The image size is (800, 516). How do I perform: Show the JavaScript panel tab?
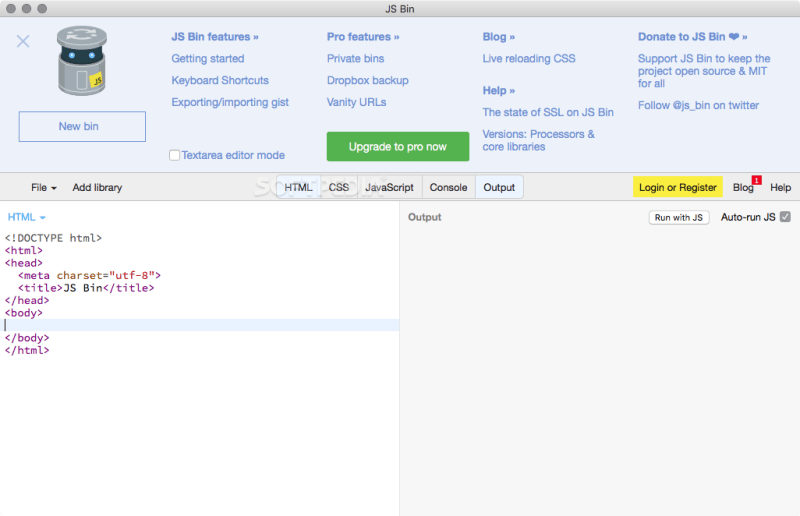tap(389, 187)
